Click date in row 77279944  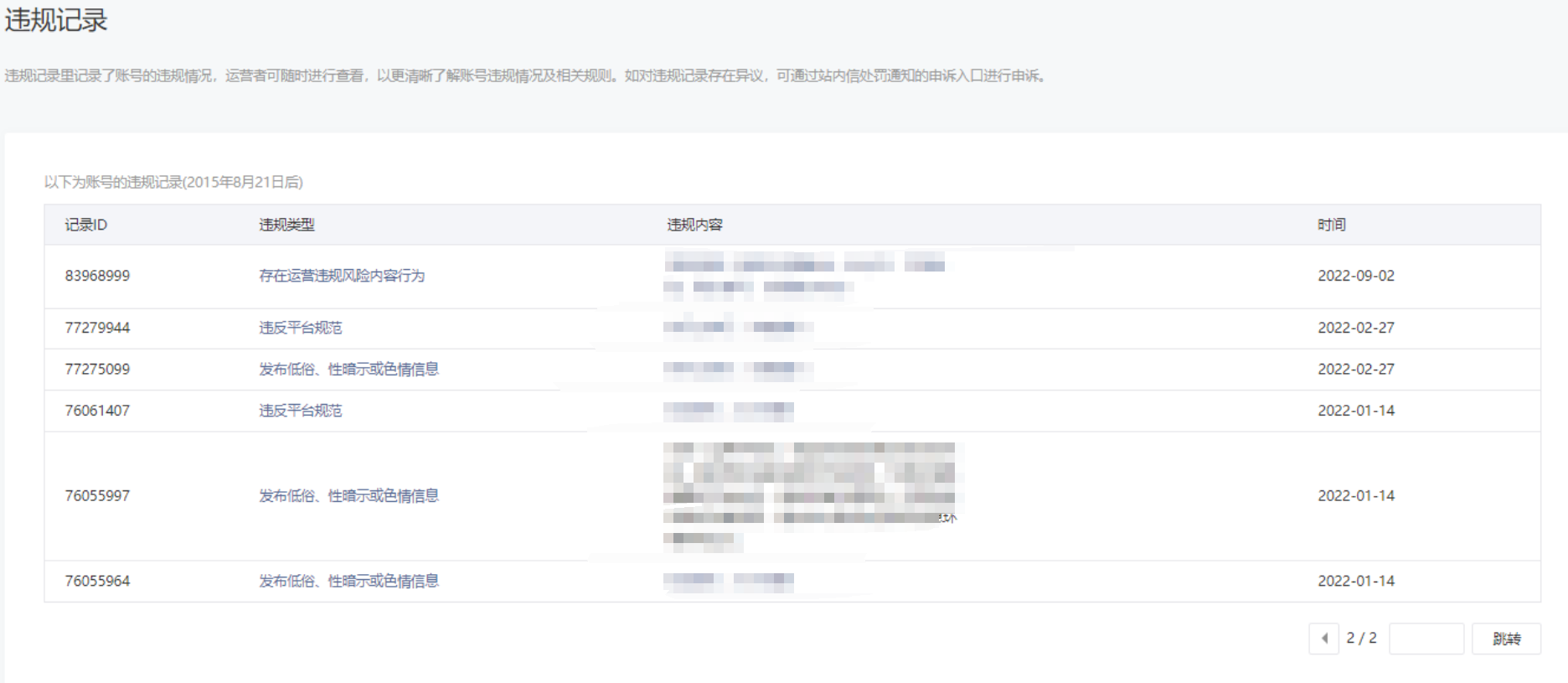(1356, 328)
